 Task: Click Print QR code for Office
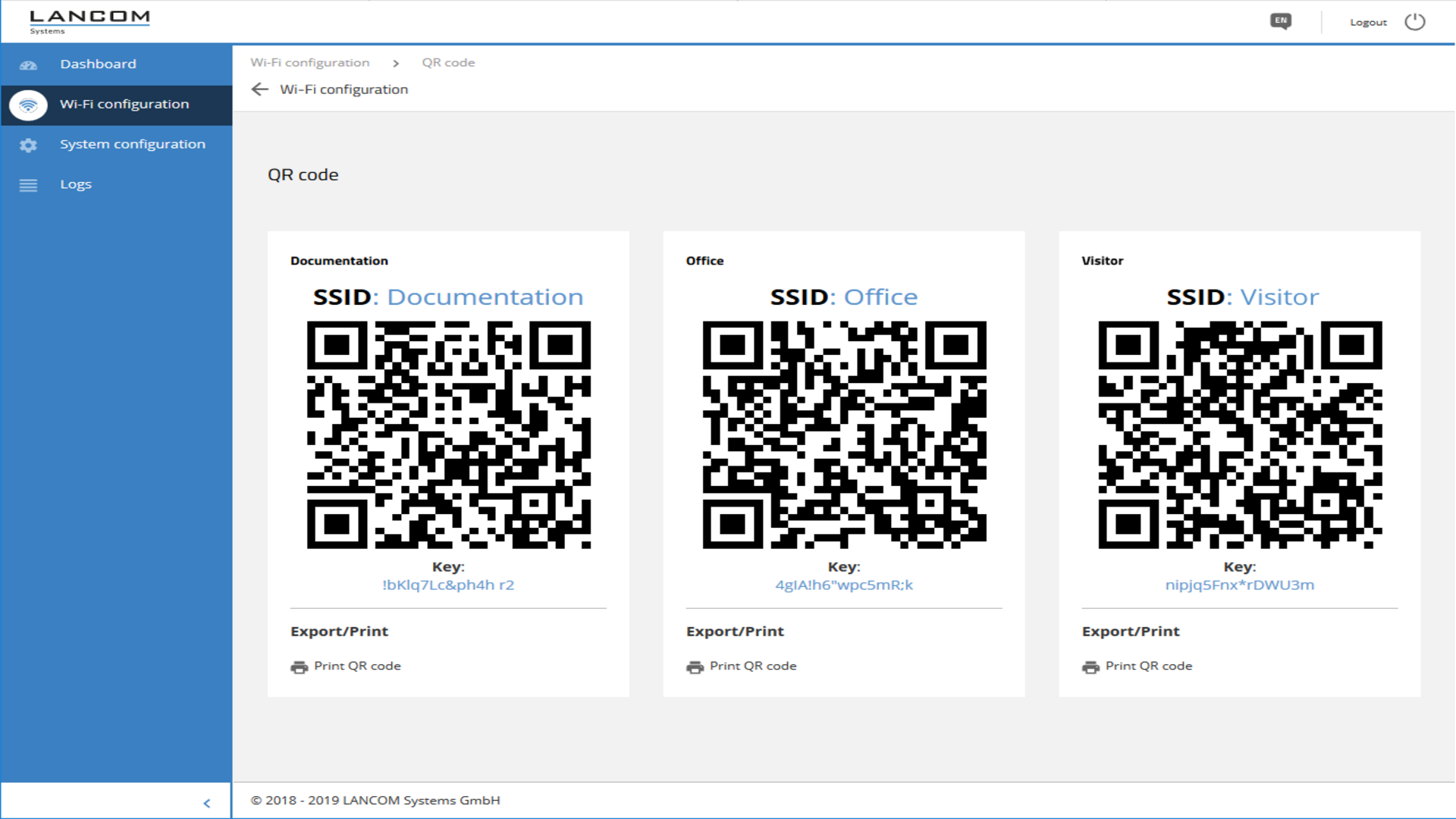pos(752,666)
